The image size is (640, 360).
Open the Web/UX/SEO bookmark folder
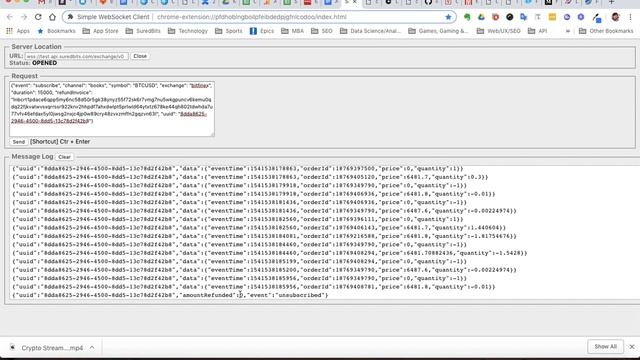tap(499, 31)
